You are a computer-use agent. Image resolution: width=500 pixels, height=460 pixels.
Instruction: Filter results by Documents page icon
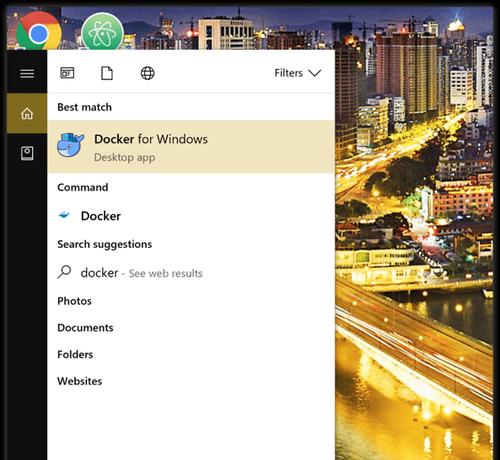point(107,73)
